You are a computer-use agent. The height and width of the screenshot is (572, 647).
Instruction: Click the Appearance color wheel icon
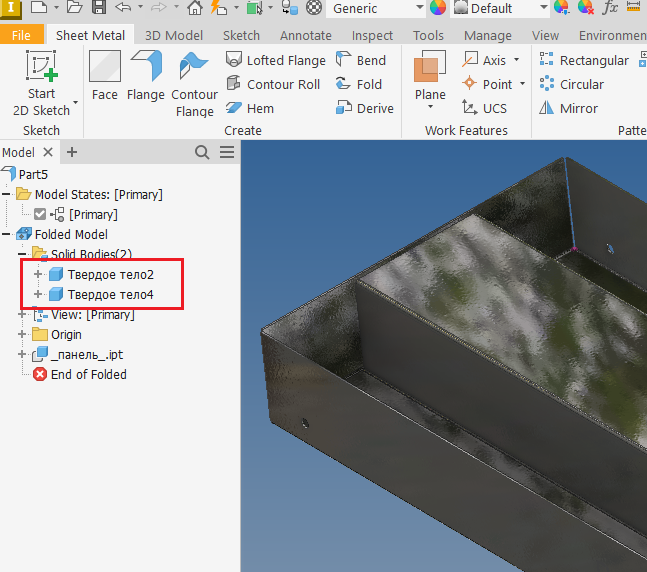[438, 7]
